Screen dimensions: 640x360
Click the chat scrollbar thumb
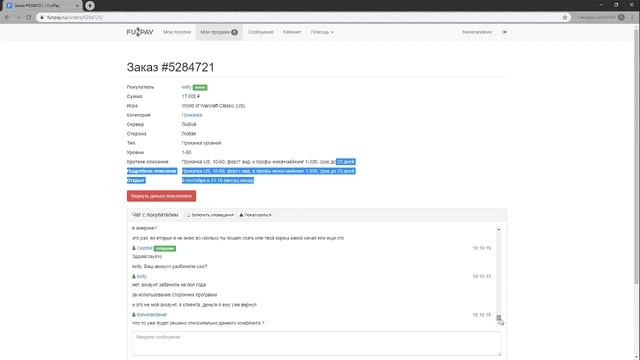coord(499,318)
